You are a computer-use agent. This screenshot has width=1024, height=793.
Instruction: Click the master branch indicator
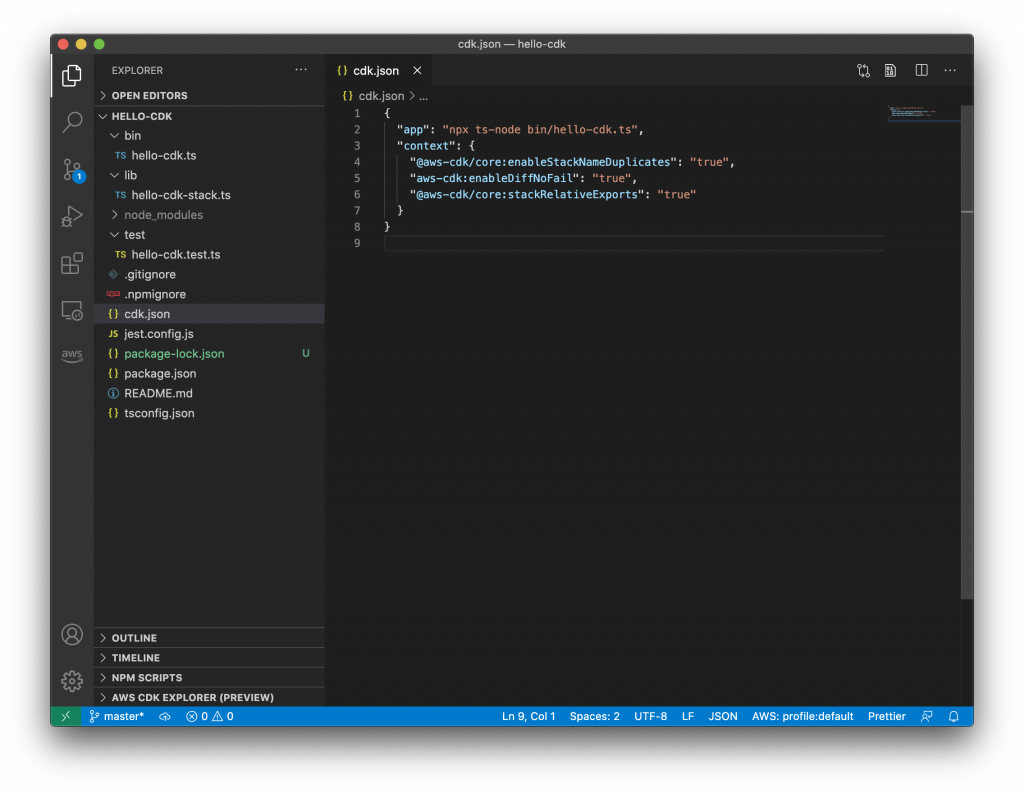[116, 717]
